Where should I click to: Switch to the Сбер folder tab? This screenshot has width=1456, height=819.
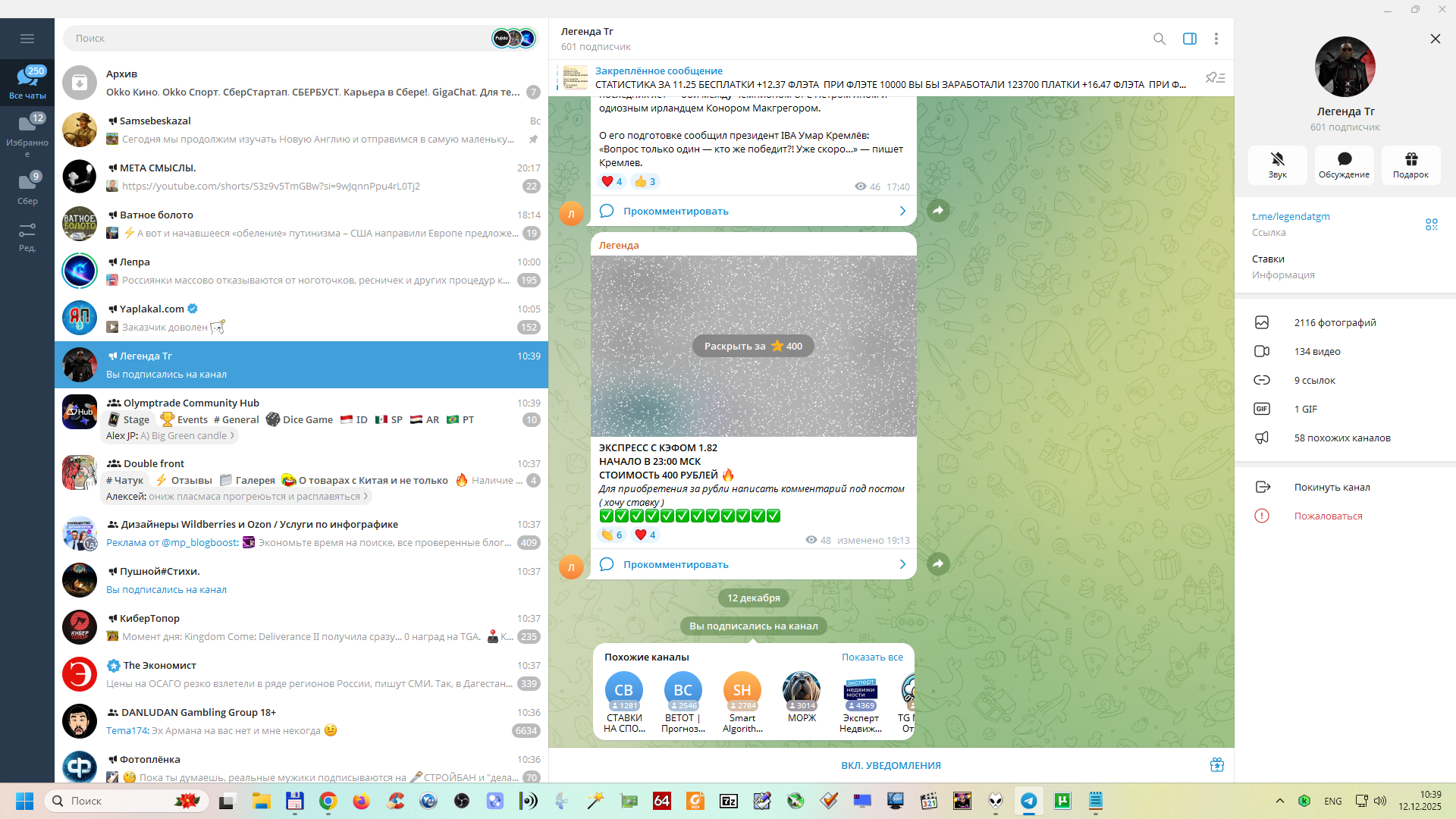tap(27, 188)
